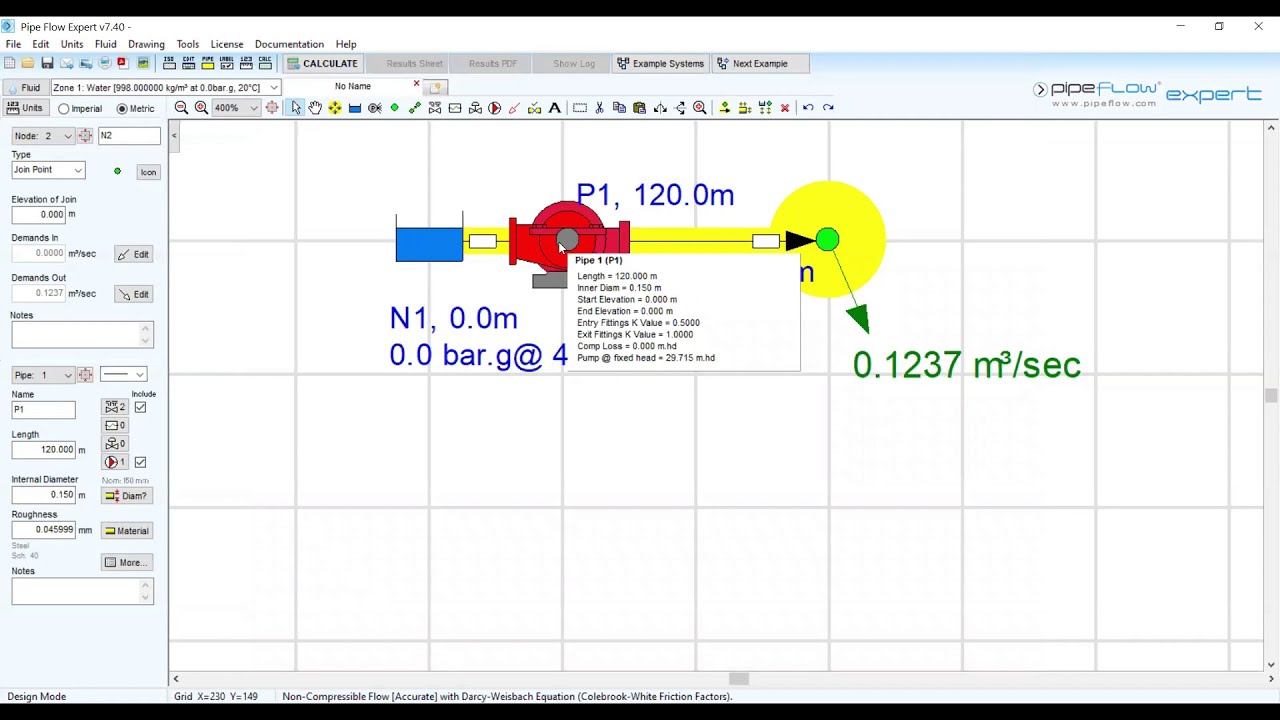Open the File menu
The image size is (1280, 720).
13,44
